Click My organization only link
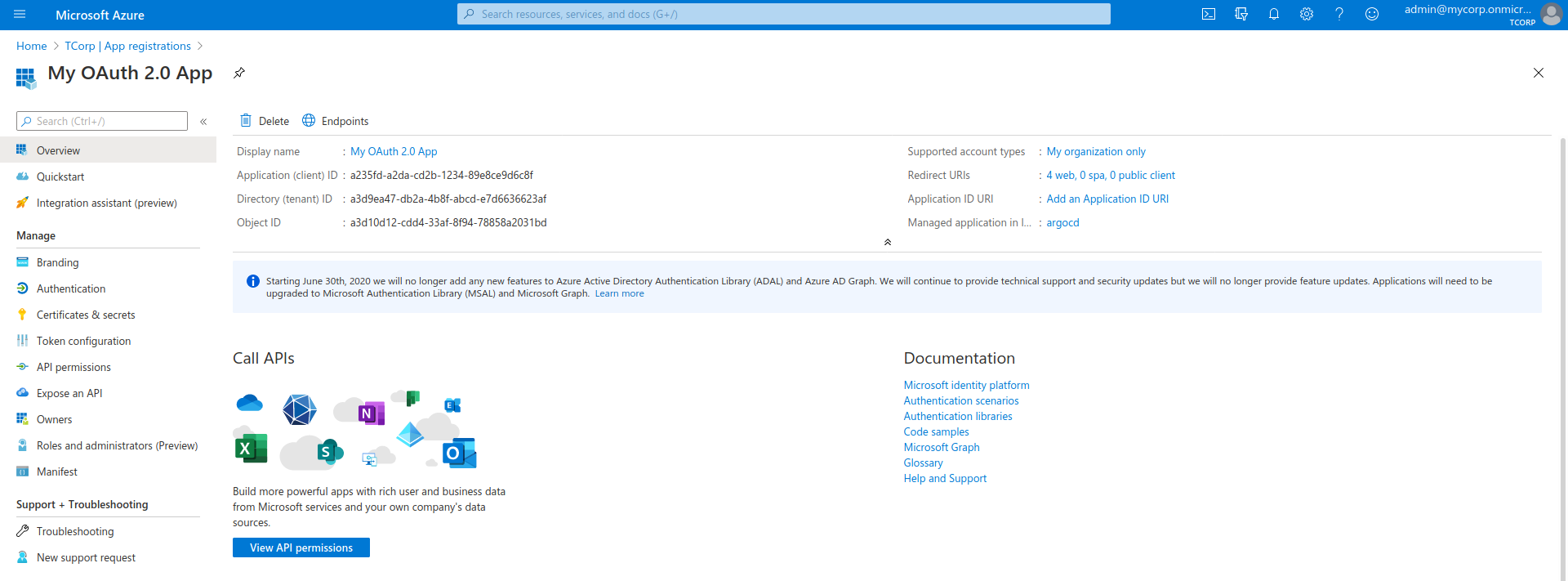Image resolution: width=1568 pixels, height=581 pixels. point(1096,151)
